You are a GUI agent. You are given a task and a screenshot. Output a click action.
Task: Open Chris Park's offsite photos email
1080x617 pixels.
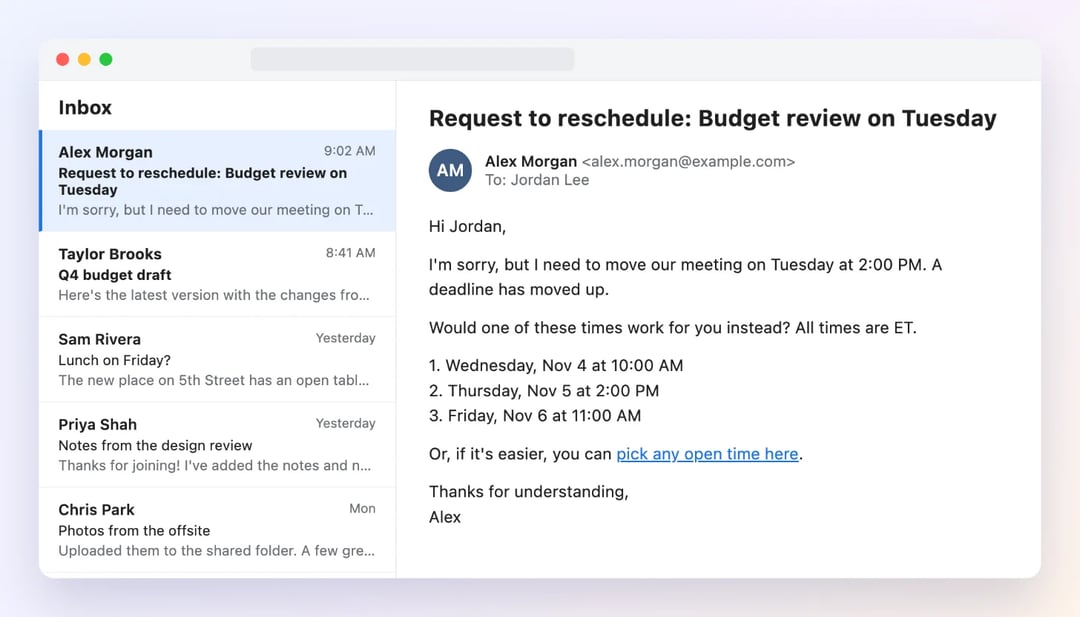(x=218, y=530)
